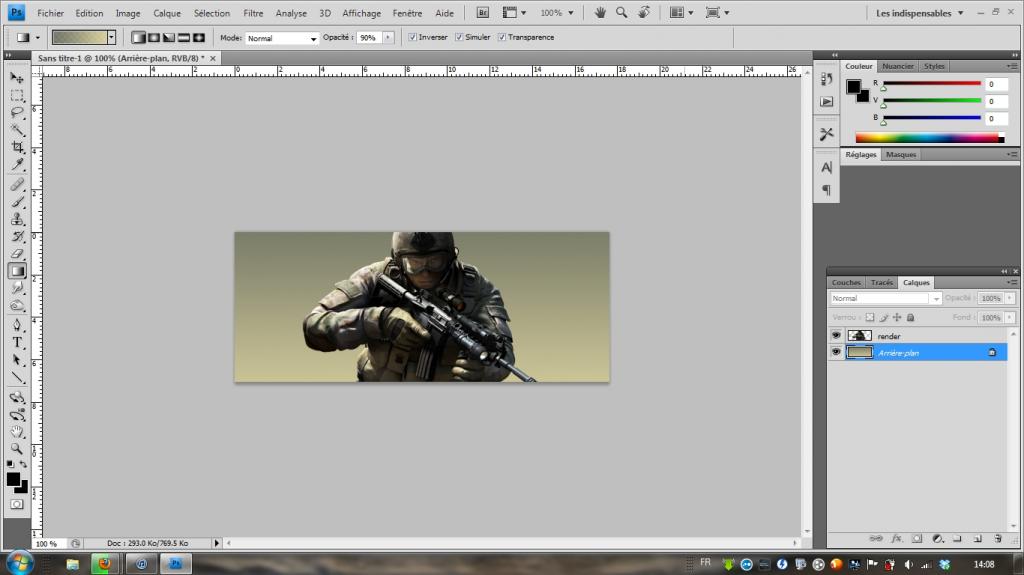Image resolution: width=1024 pixels, height=575 pixels.
Task: Select the Clone Stamp tool
Action: tap(17, 220)
